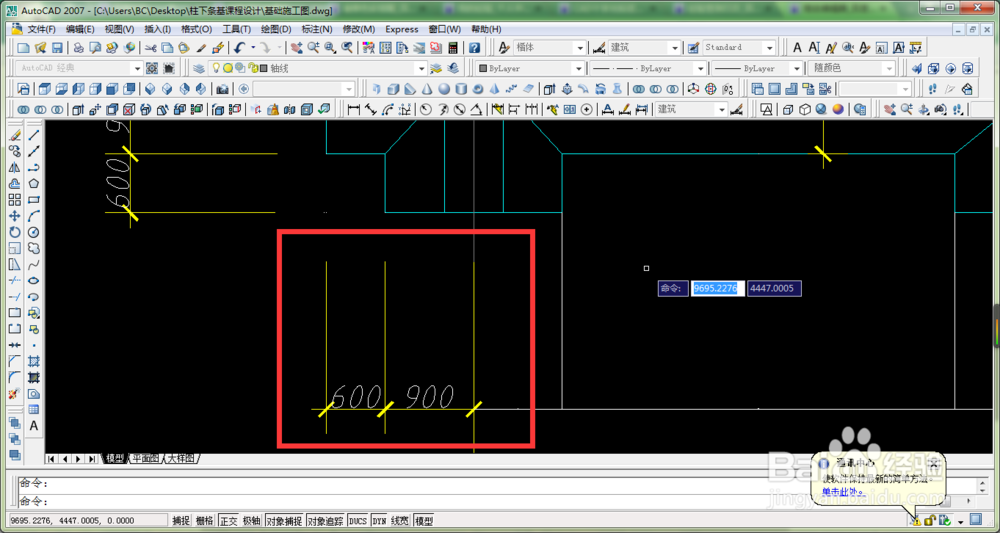Image resolution: width=1000 pixels, height=533 pixels.
Task: Select the Move modify tool
Action: point(15,216)
